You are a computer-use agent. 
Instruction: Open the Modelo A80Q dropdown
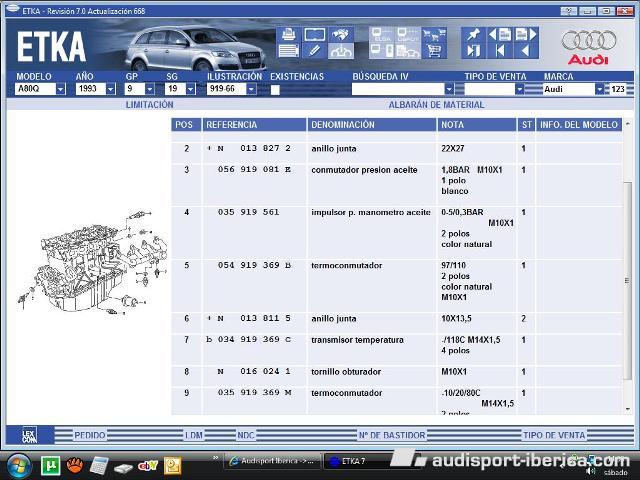coord(60,89)
